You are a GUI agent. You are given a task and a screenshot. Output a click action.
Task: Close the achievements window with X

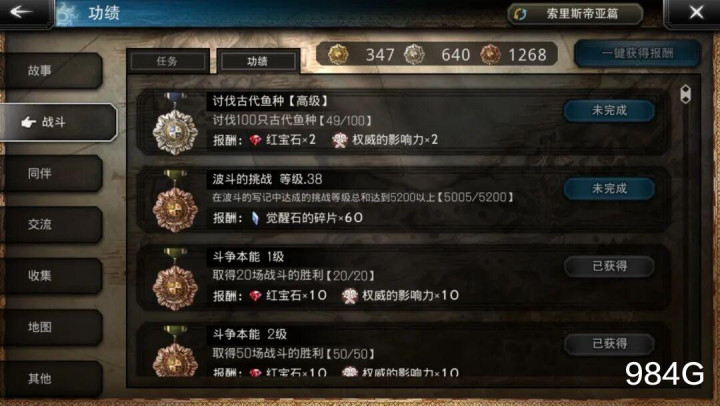[696, 12]
